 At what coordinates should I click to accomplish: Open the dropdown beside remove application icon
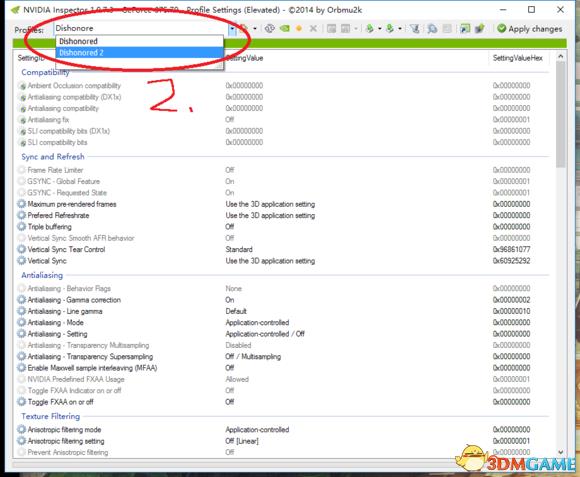(x=356, y=28)
